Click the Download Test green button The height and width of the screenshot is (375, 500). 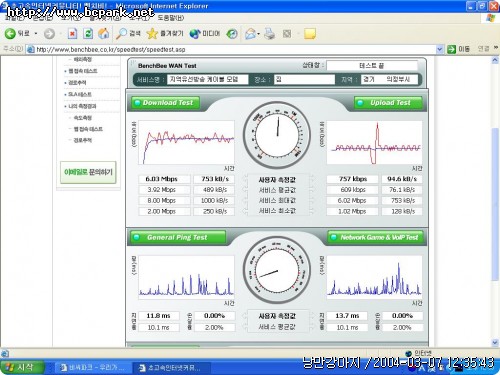pos(165,103)
